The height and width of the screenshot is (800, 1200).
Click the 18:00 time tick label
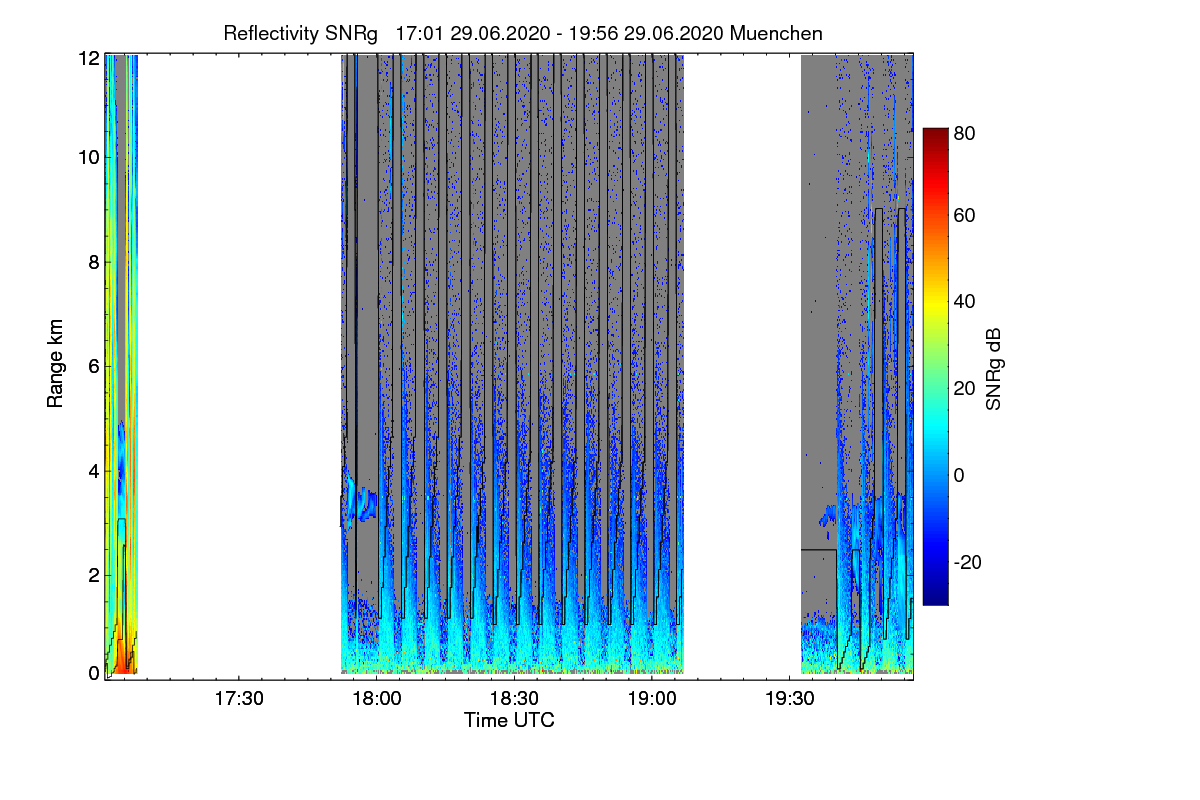pos(377,698)
